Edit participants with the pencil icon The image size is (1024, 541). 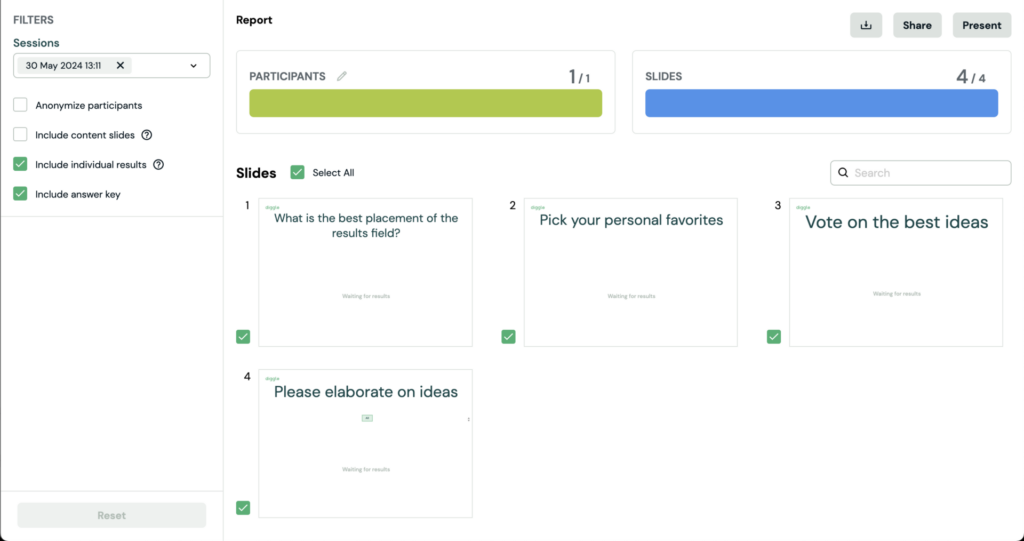(342, 76)
